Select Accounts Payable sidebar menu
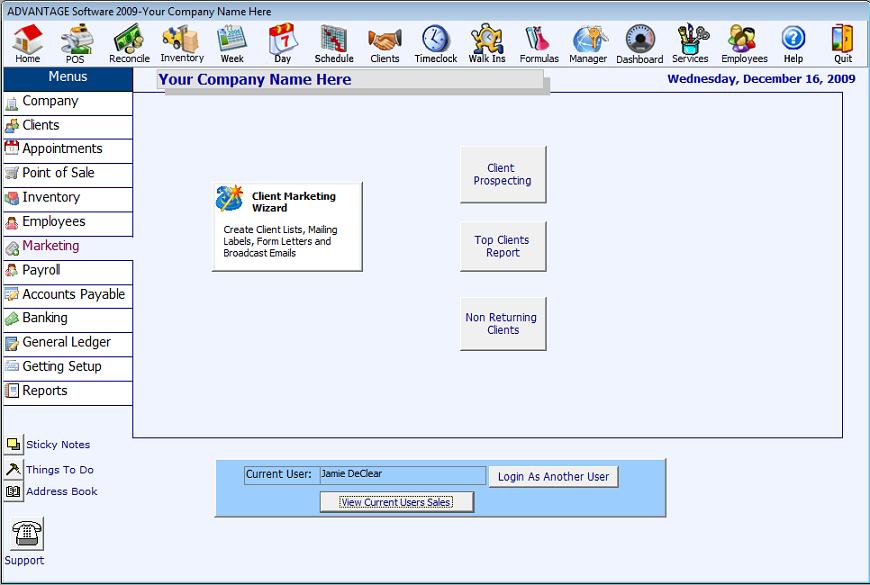 coord(68,296)
